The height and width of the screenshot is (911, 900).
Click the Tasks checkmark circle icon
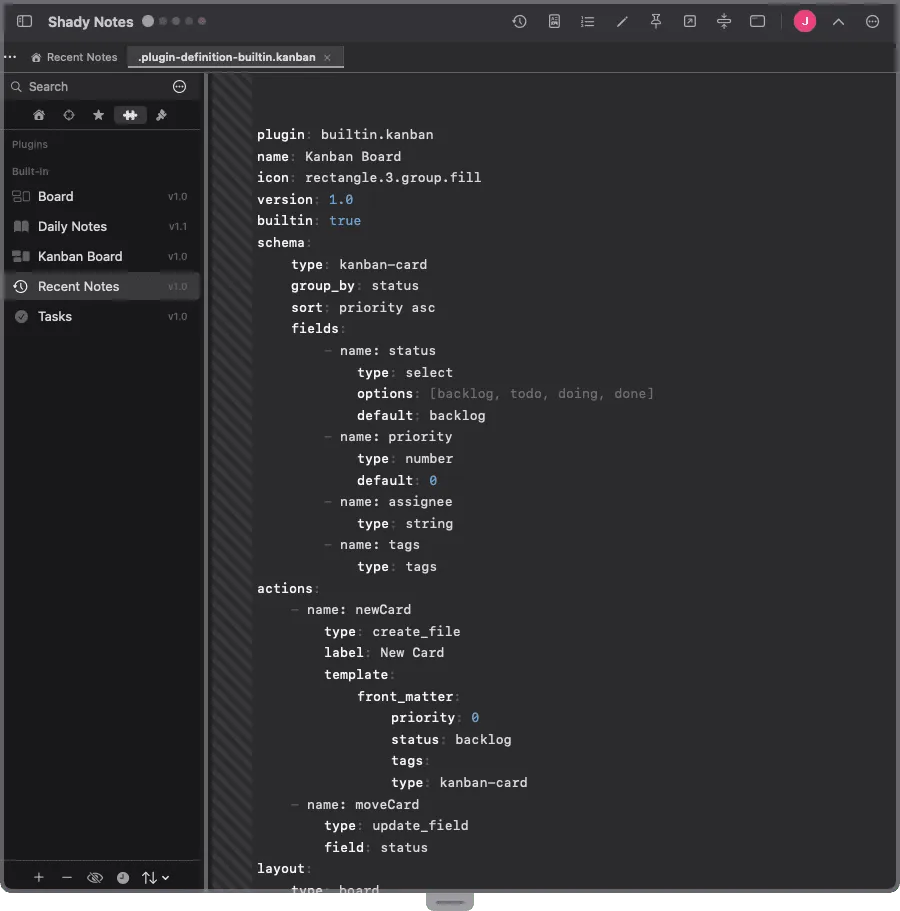21,317
